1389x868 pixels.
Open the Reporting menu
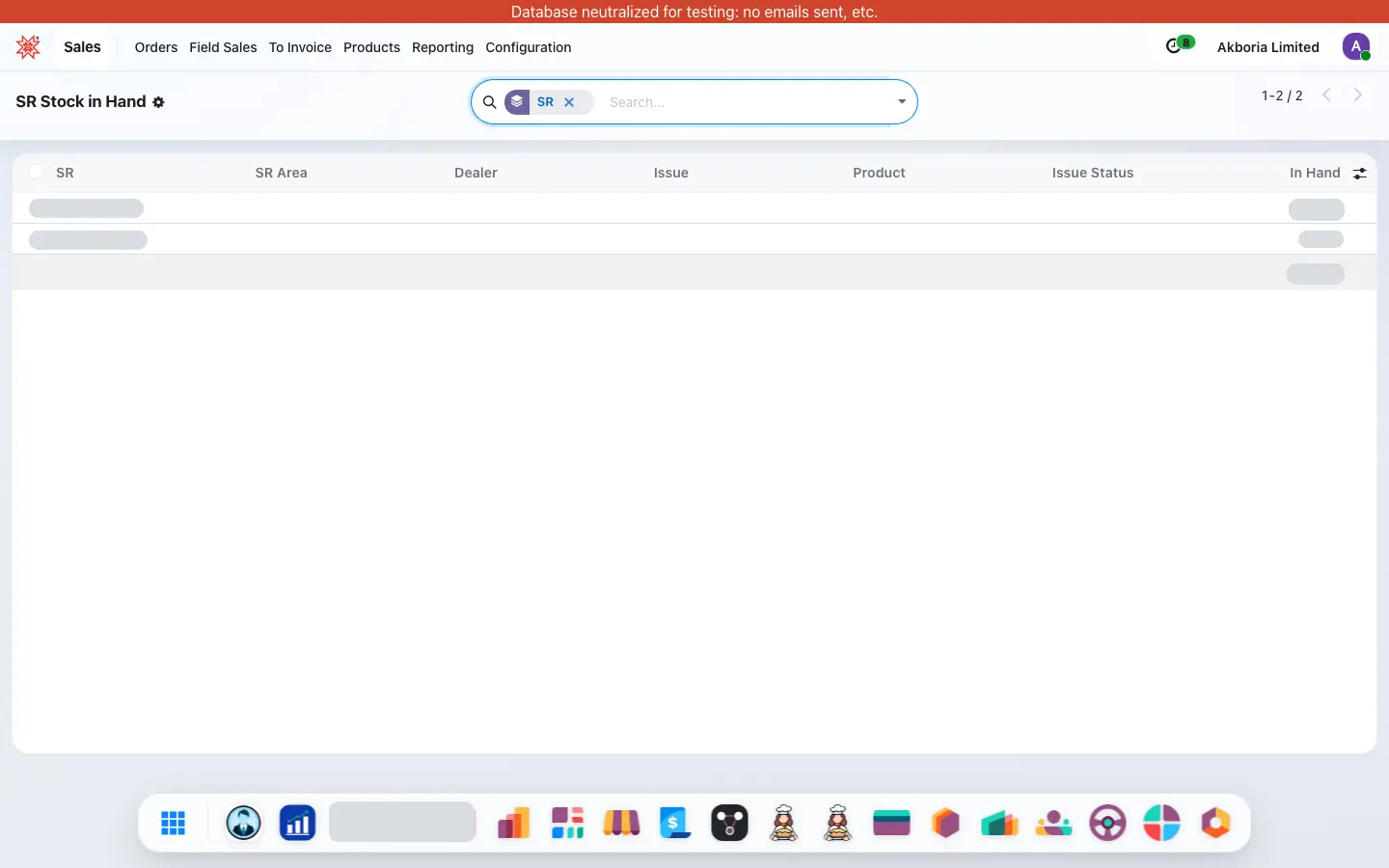point(443,47)
